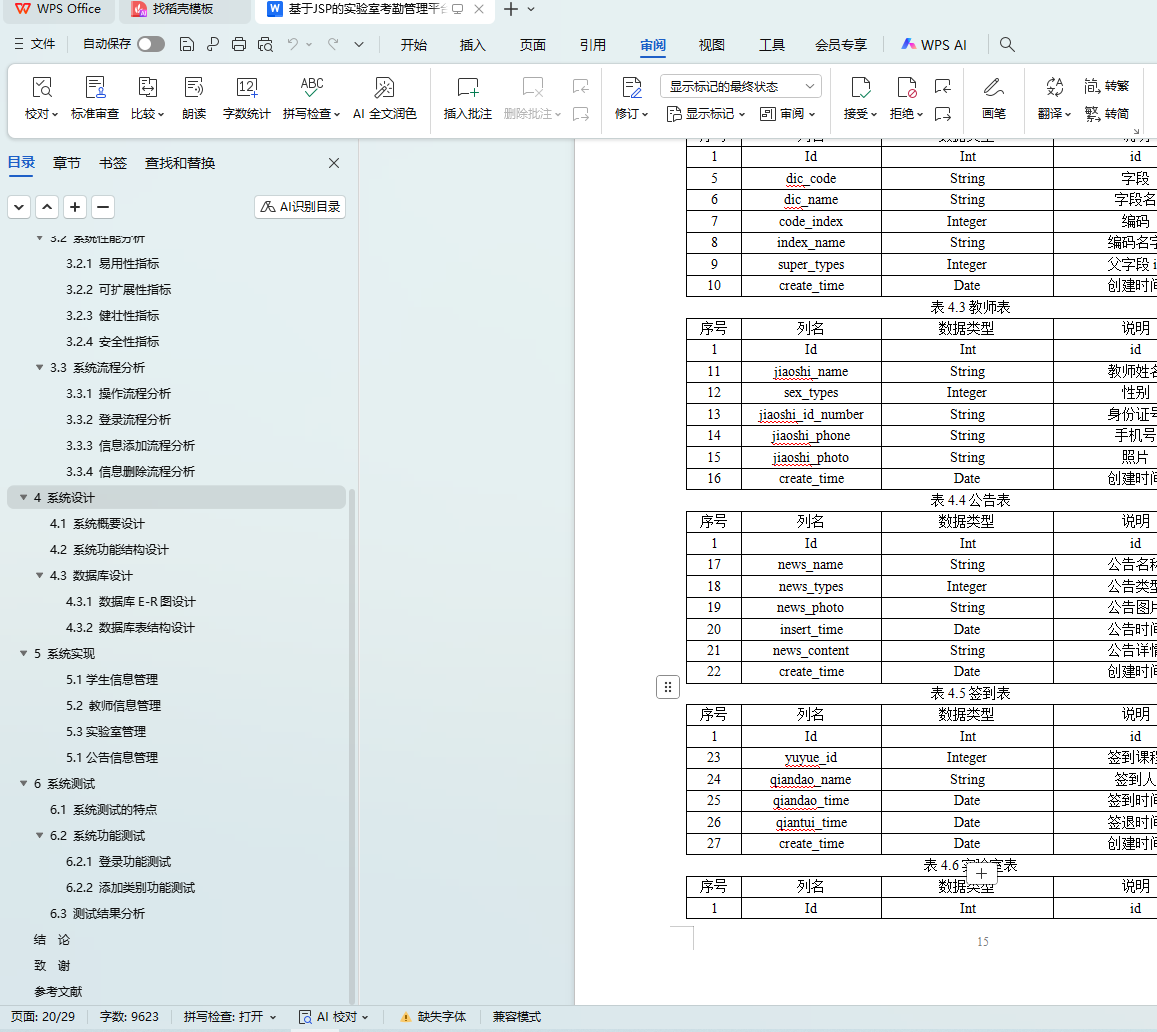1157x1032 pixels.
Task: Click the 接受 accept changes icon
Action: click(860, 89)
